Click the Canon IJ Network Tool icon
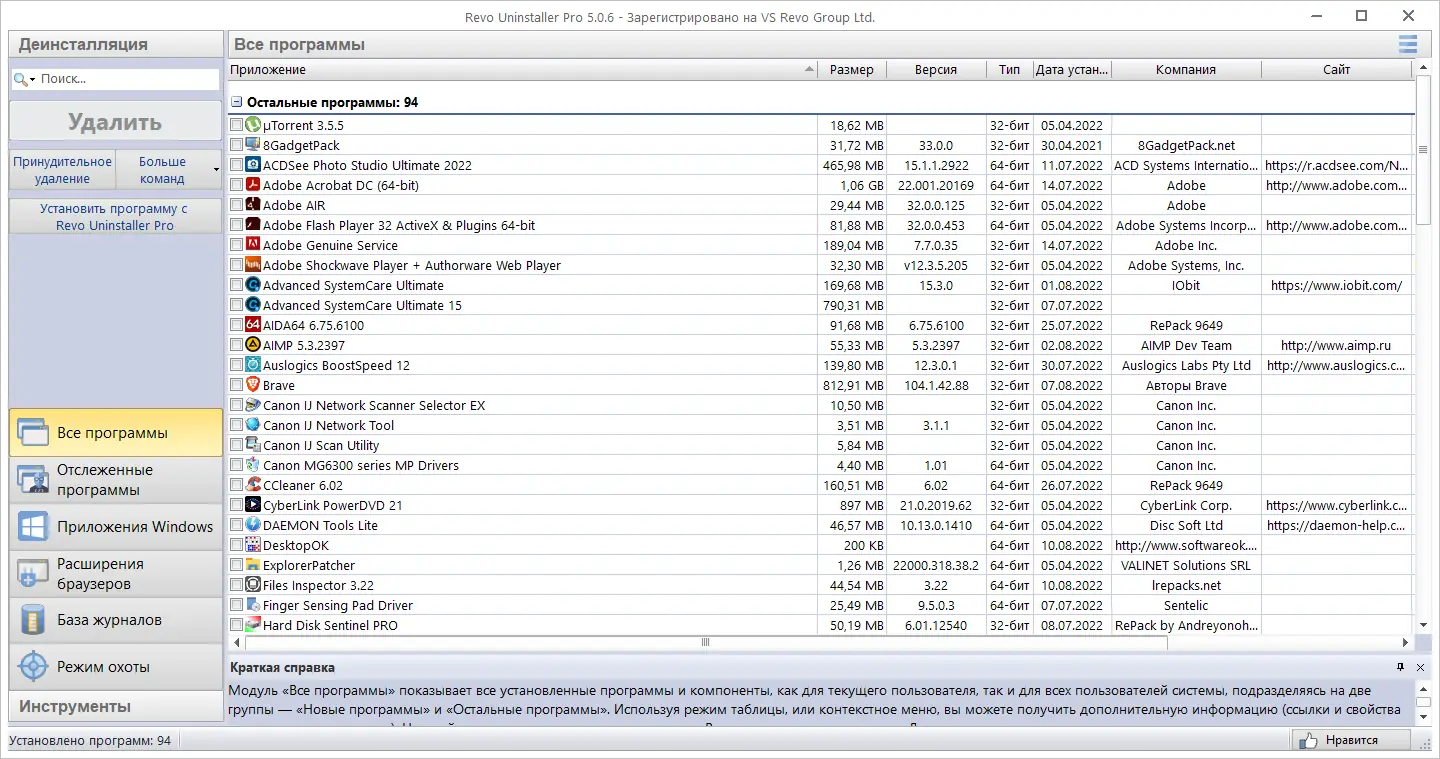 point(253,425)
